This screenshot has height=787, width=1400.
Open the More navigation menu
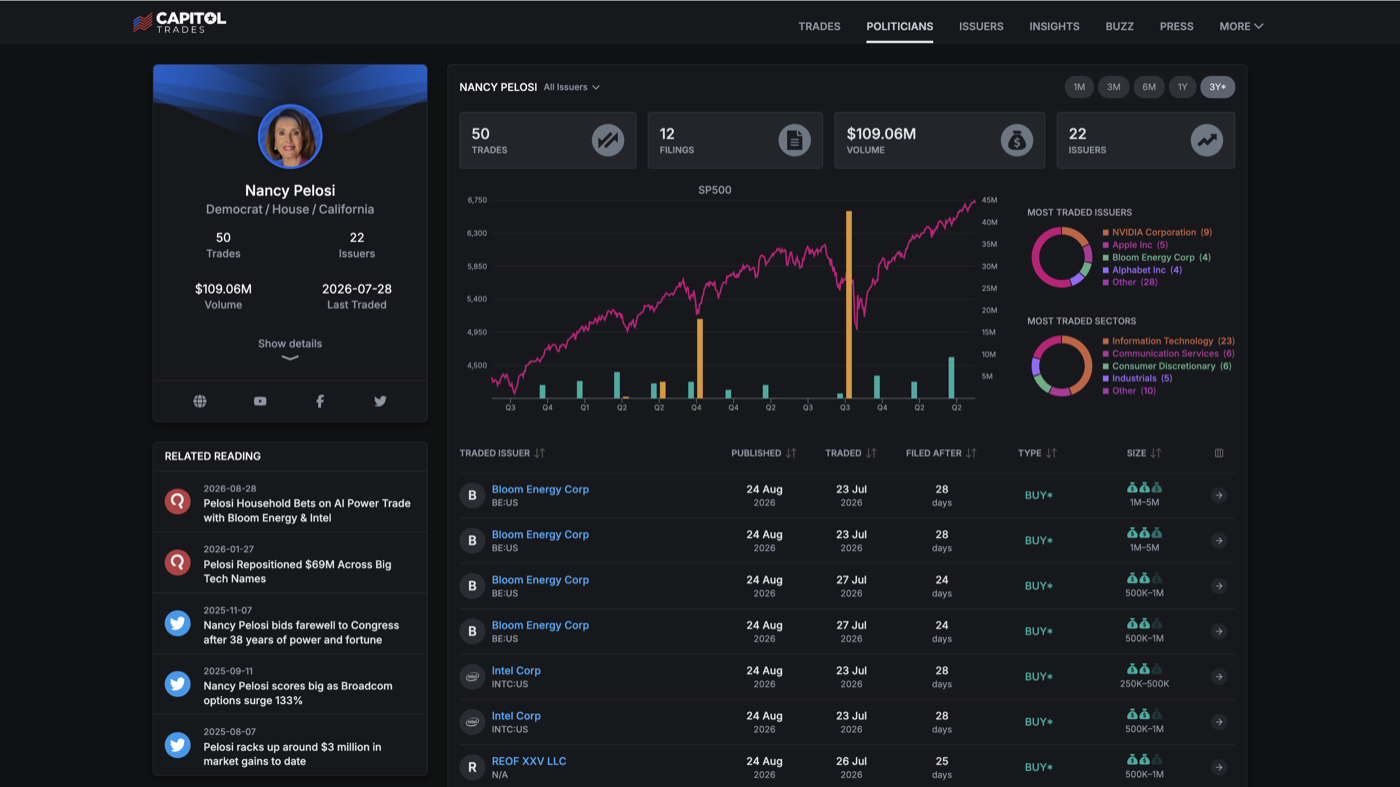(1241, 26)
